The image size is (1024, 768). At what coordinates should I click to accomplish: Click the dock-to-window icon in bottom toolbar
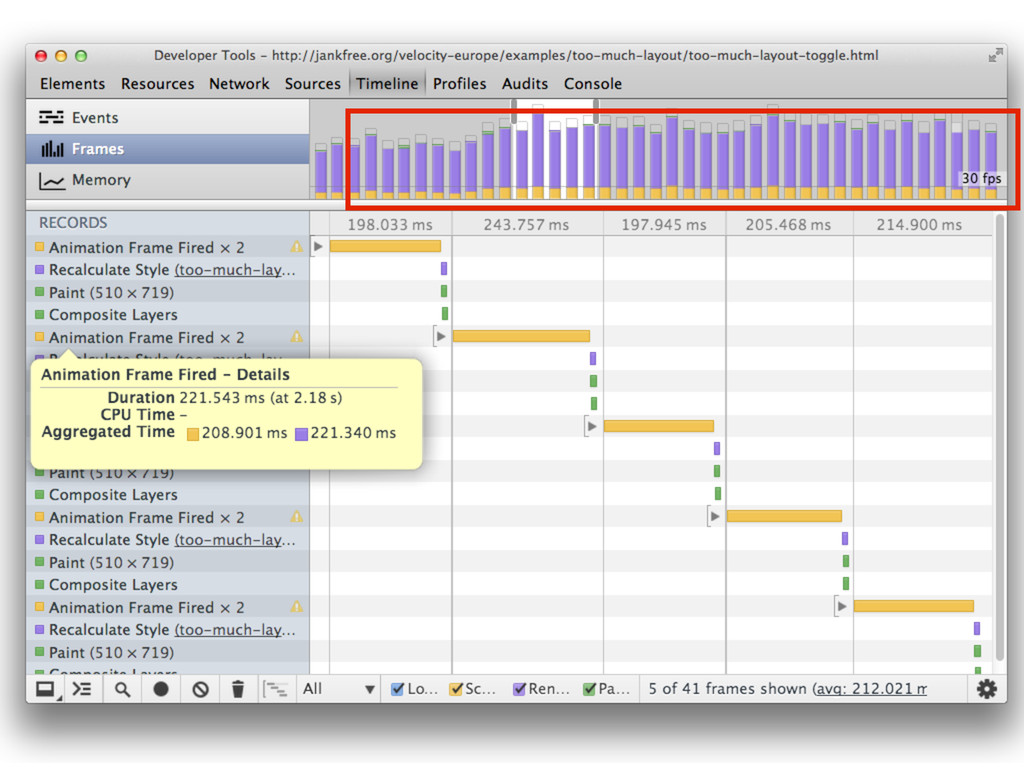coord(45,689)
